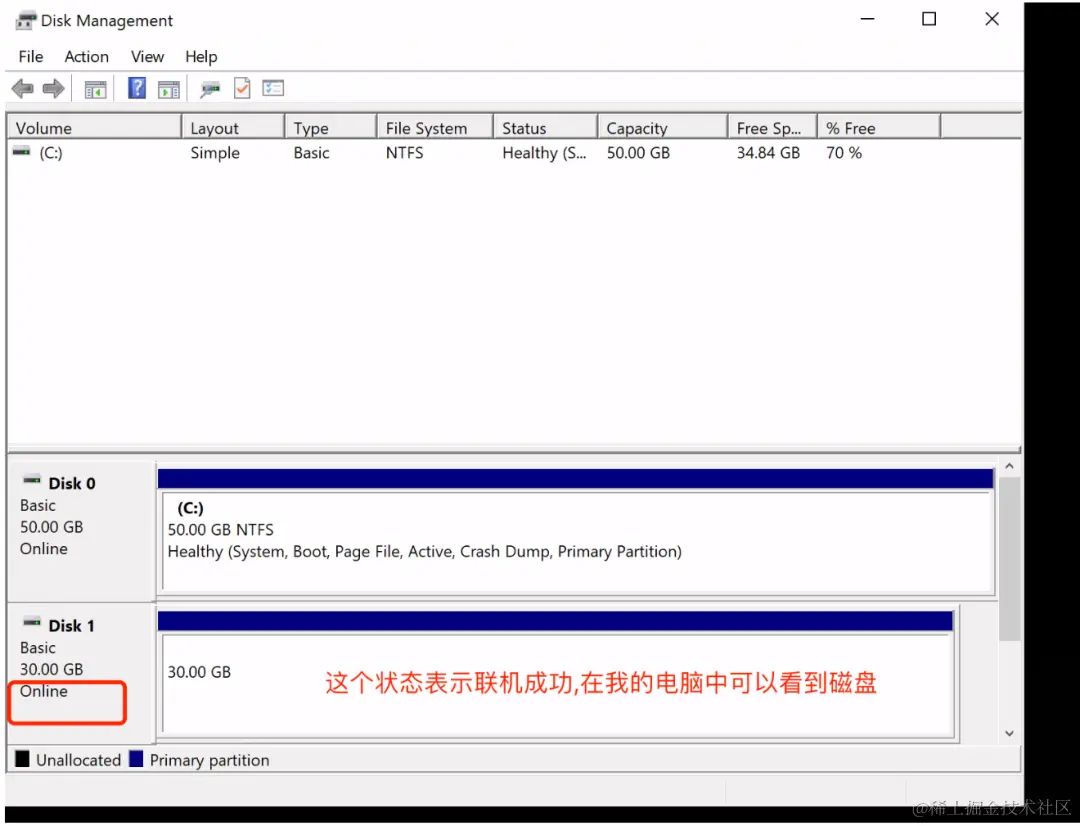Click the Connect/Rescan disks toolbar icon
The width and height of the screenshot is (1080, 826).
(210, 89)
